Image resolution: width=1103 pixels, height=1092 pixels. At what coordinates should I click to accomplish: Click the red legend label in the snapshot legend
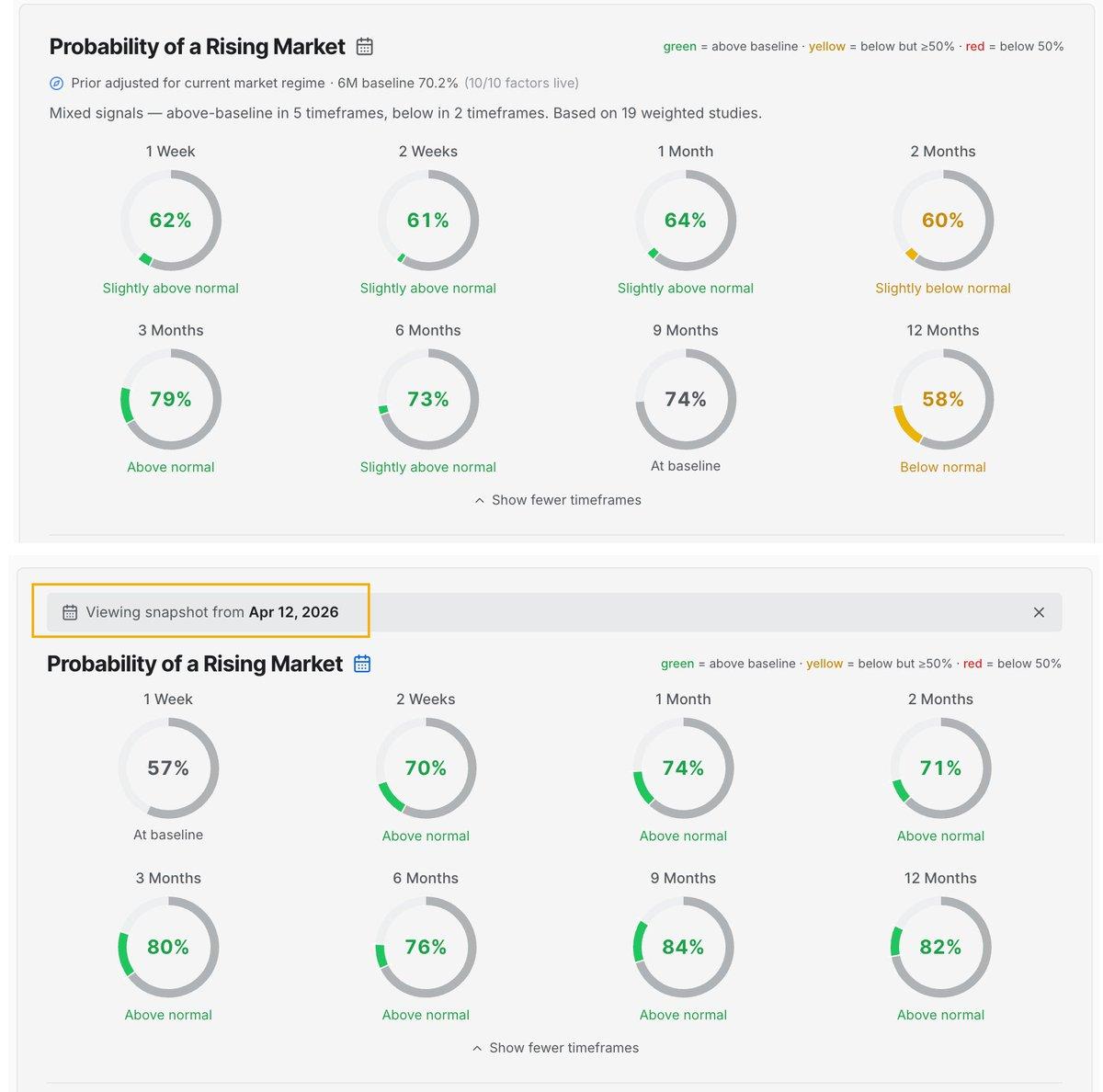point(972,663)
